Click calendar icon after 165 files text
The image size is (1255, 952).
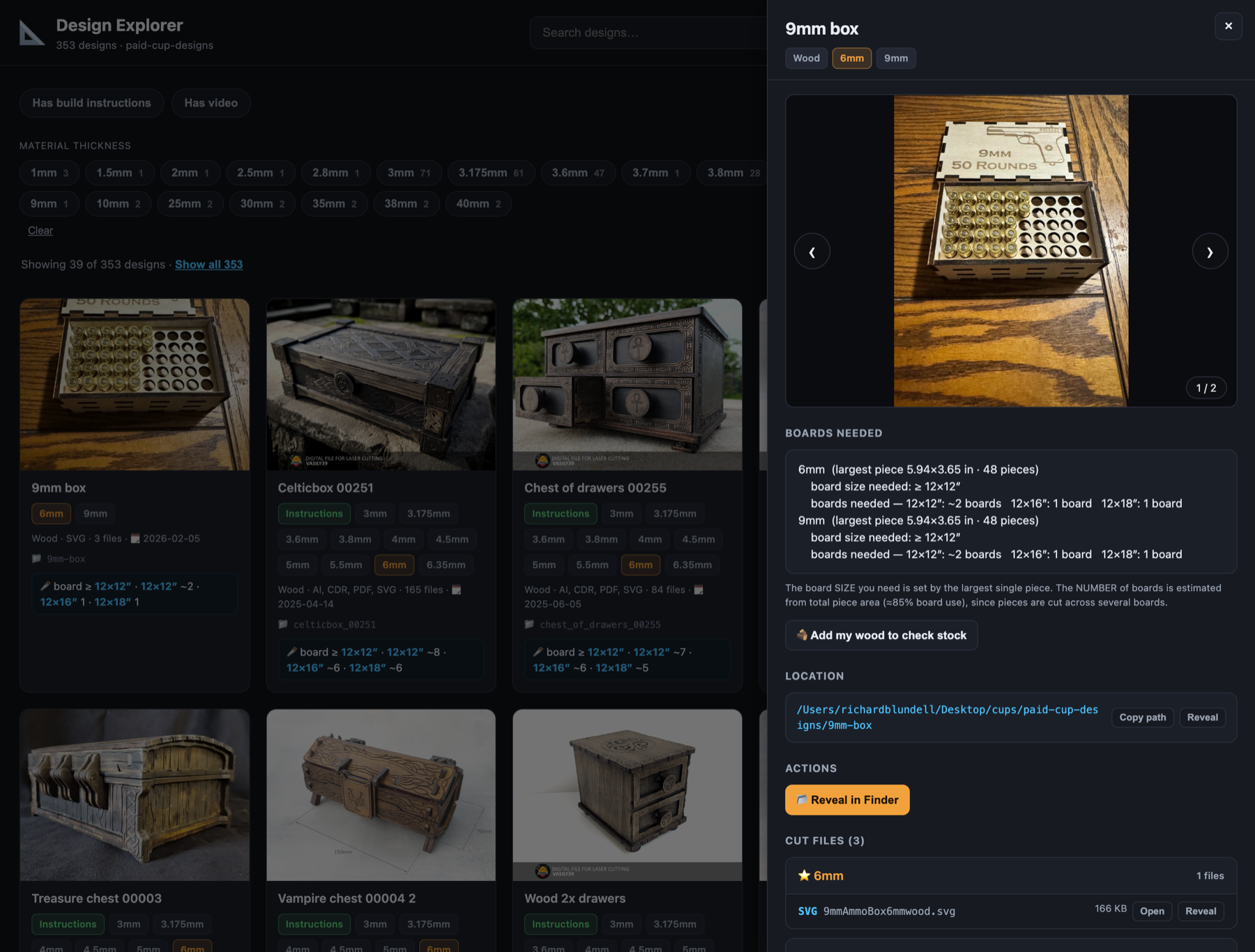(x=457, y=590)
